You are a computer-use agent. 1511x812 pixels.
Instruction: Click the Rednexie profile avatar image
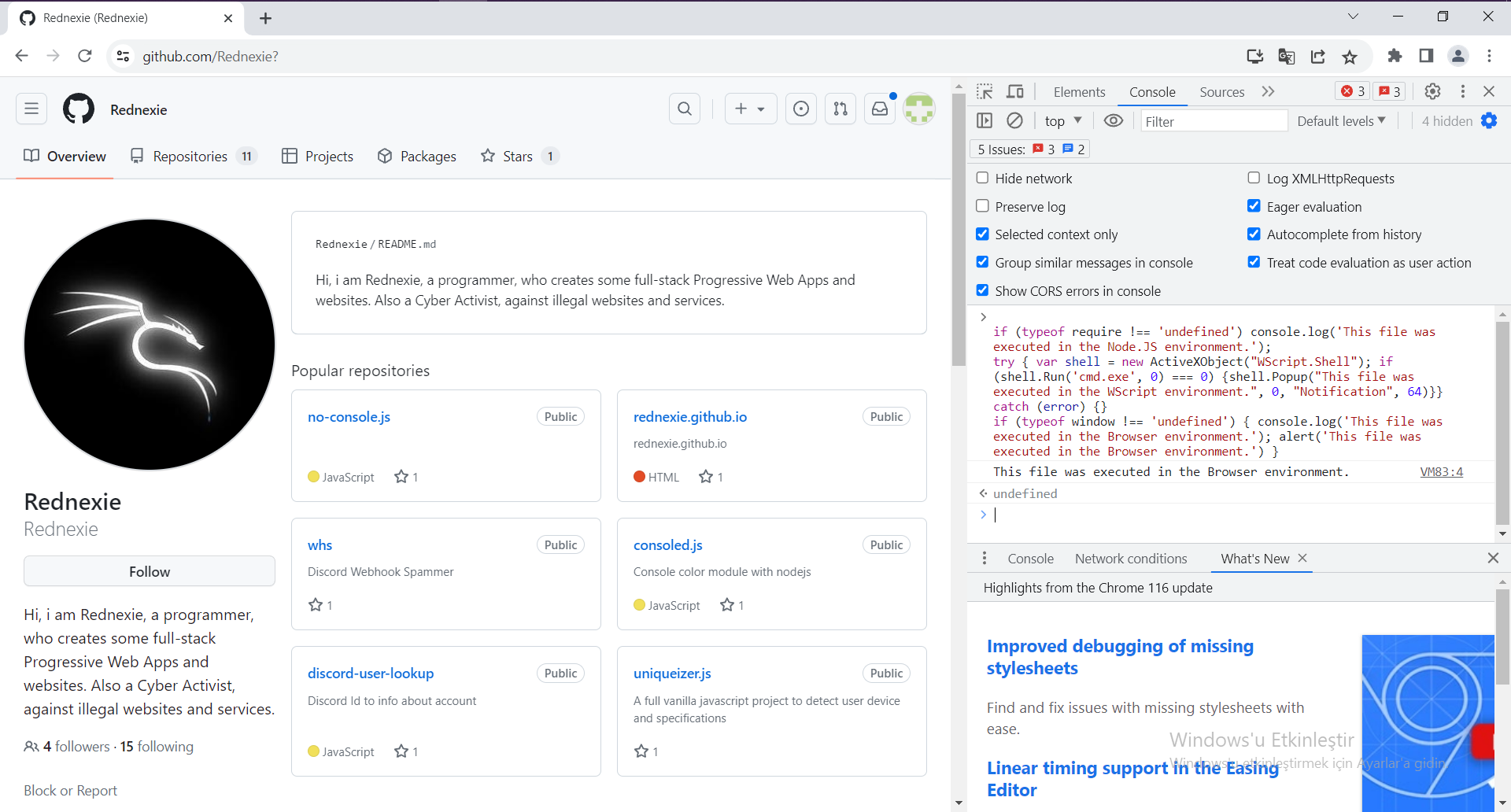coord(150,344)
